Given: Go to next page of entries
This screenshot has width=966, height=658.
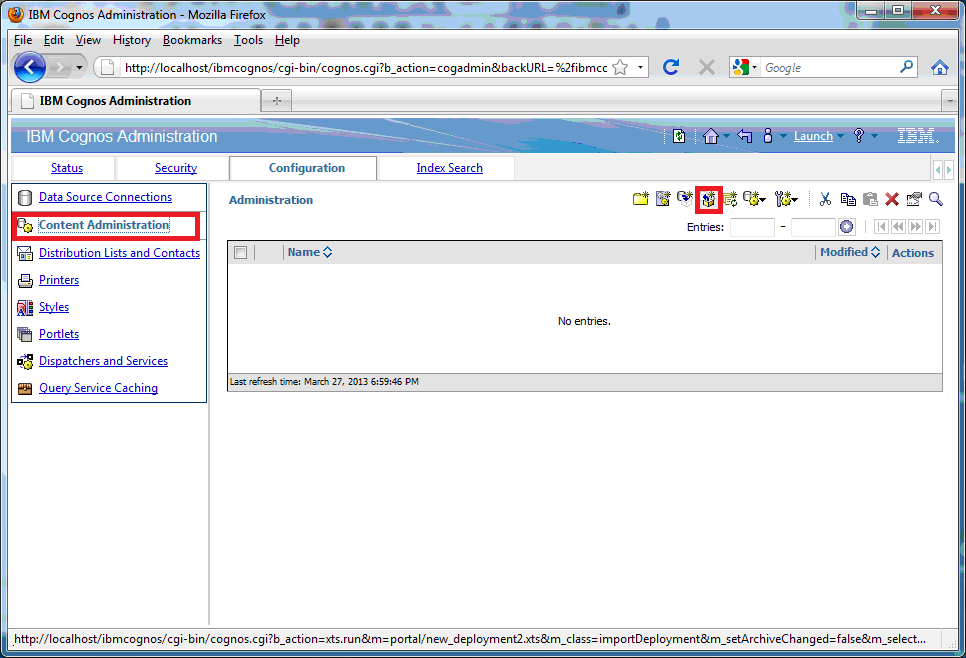Looking at the screenshot, I should pyautogui.click(x=916, y=227).
